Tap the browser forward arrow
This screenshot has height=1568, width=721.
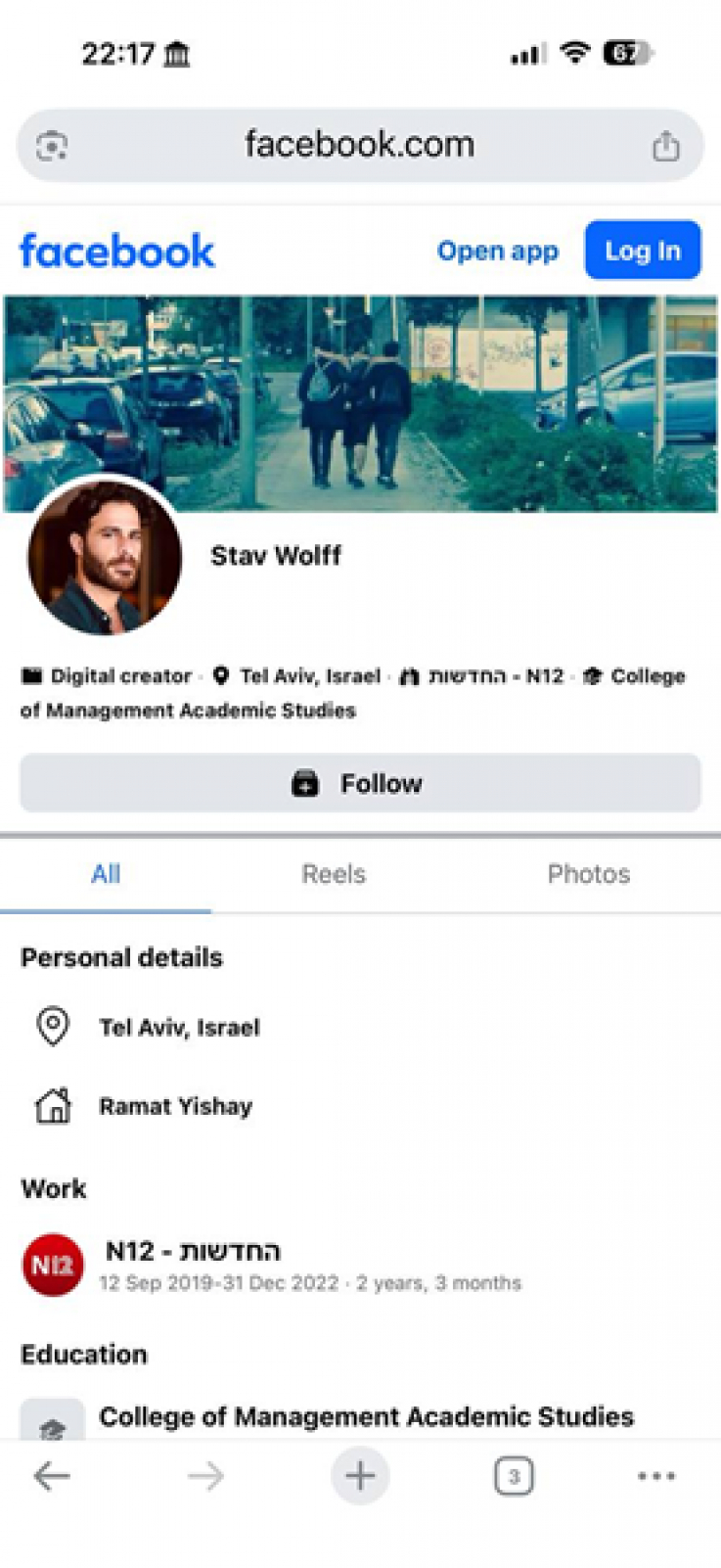click(x=205, y=1475)
